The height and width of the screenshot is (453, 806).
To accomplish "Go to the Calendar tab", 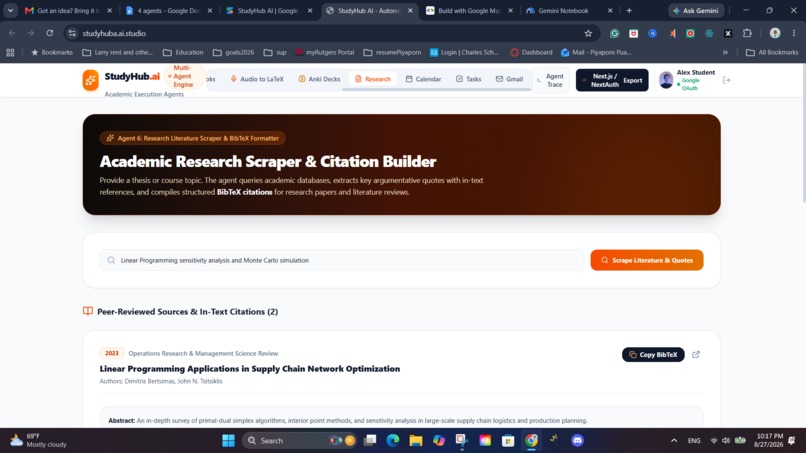I will (423, 79).
